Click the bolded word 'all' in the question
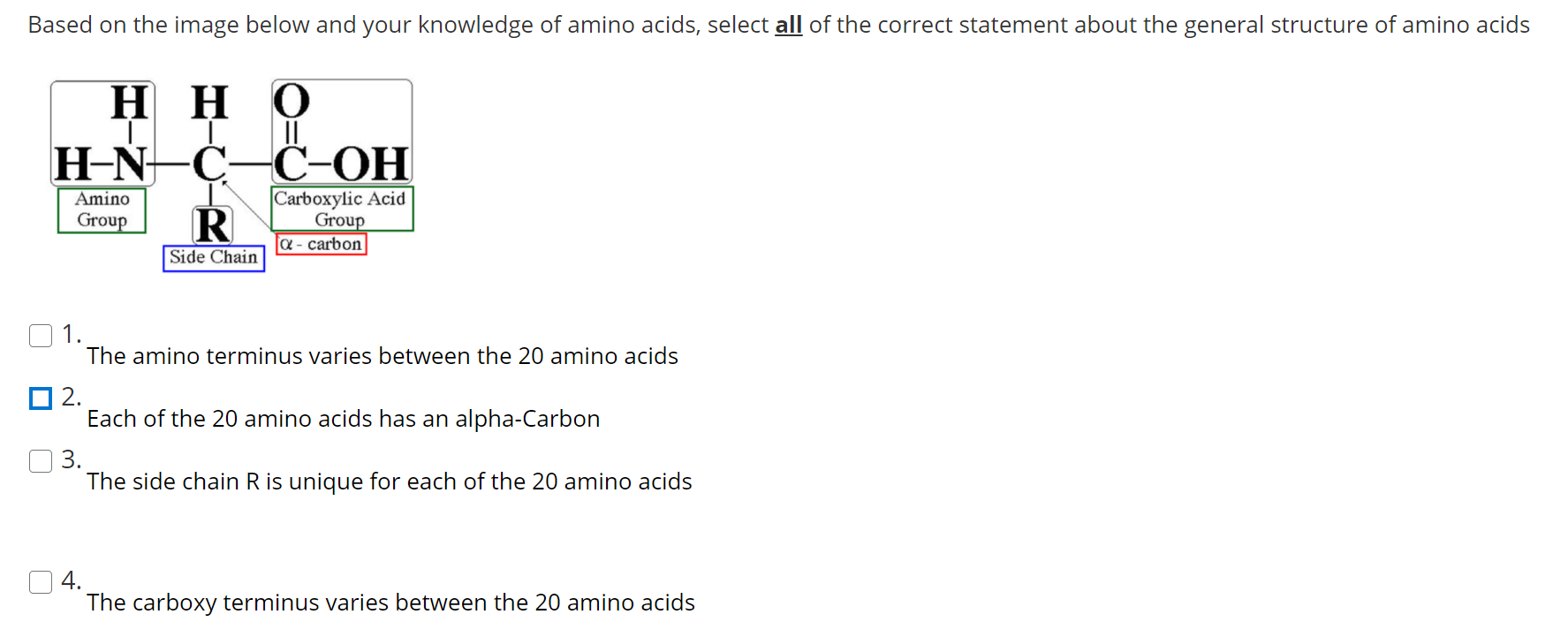This screenshot has height=637, width=1568. 787,25
